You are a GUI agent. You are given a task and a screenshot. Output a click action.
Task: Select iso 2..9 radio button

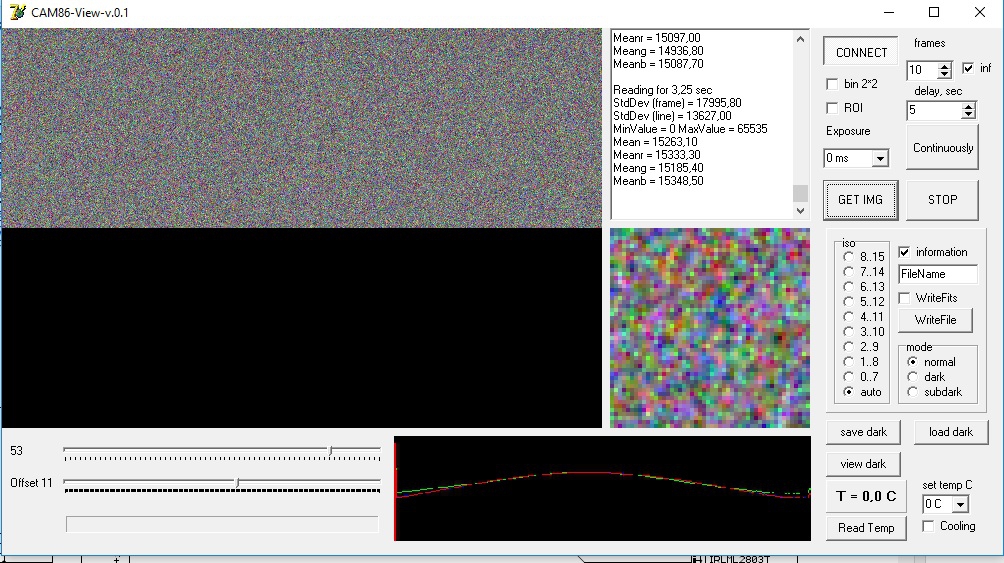click(848, 347)
